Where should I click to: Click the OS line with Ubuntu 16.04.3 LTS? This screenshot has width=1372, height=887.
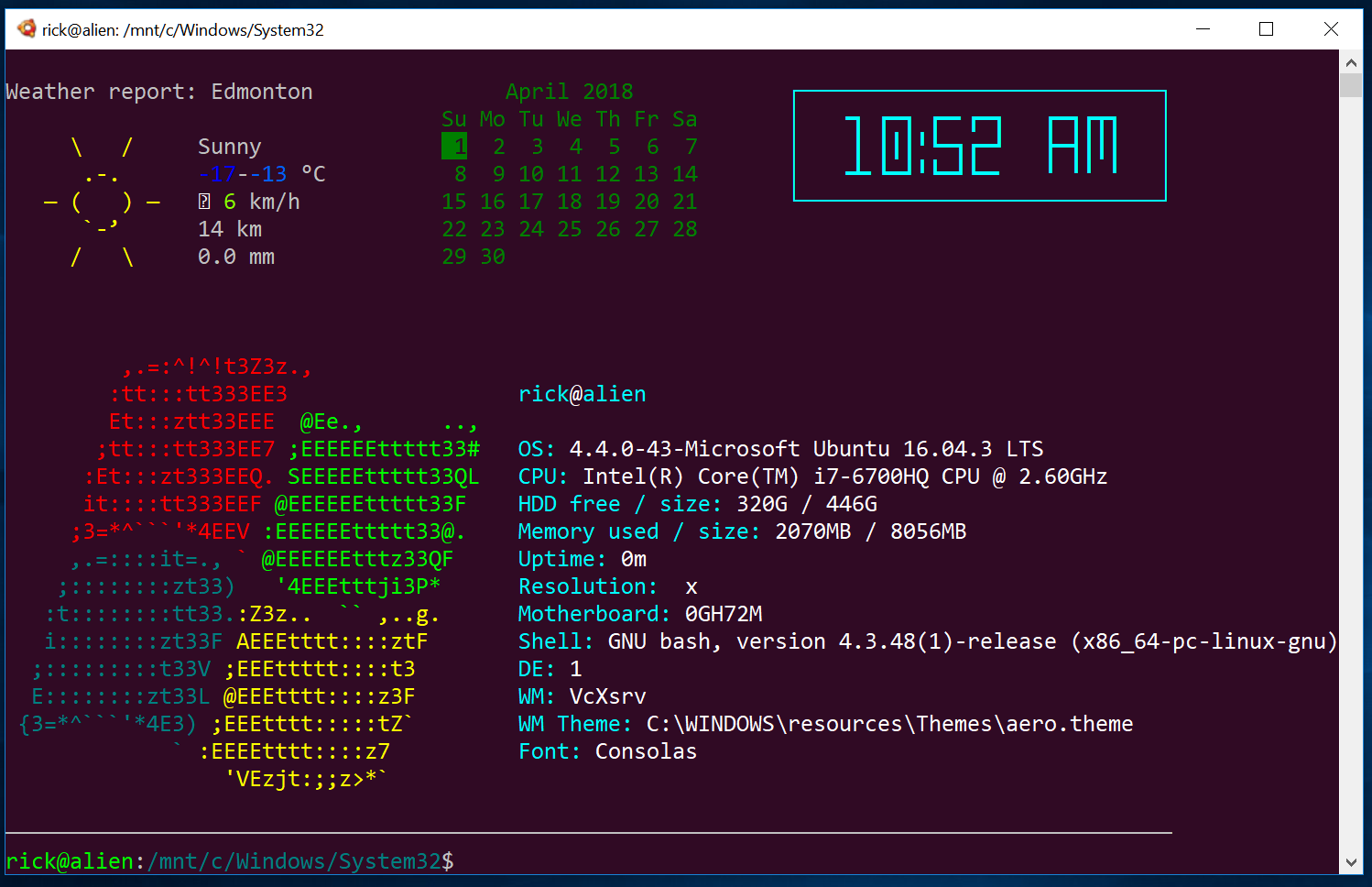click(x=781, y=449)
